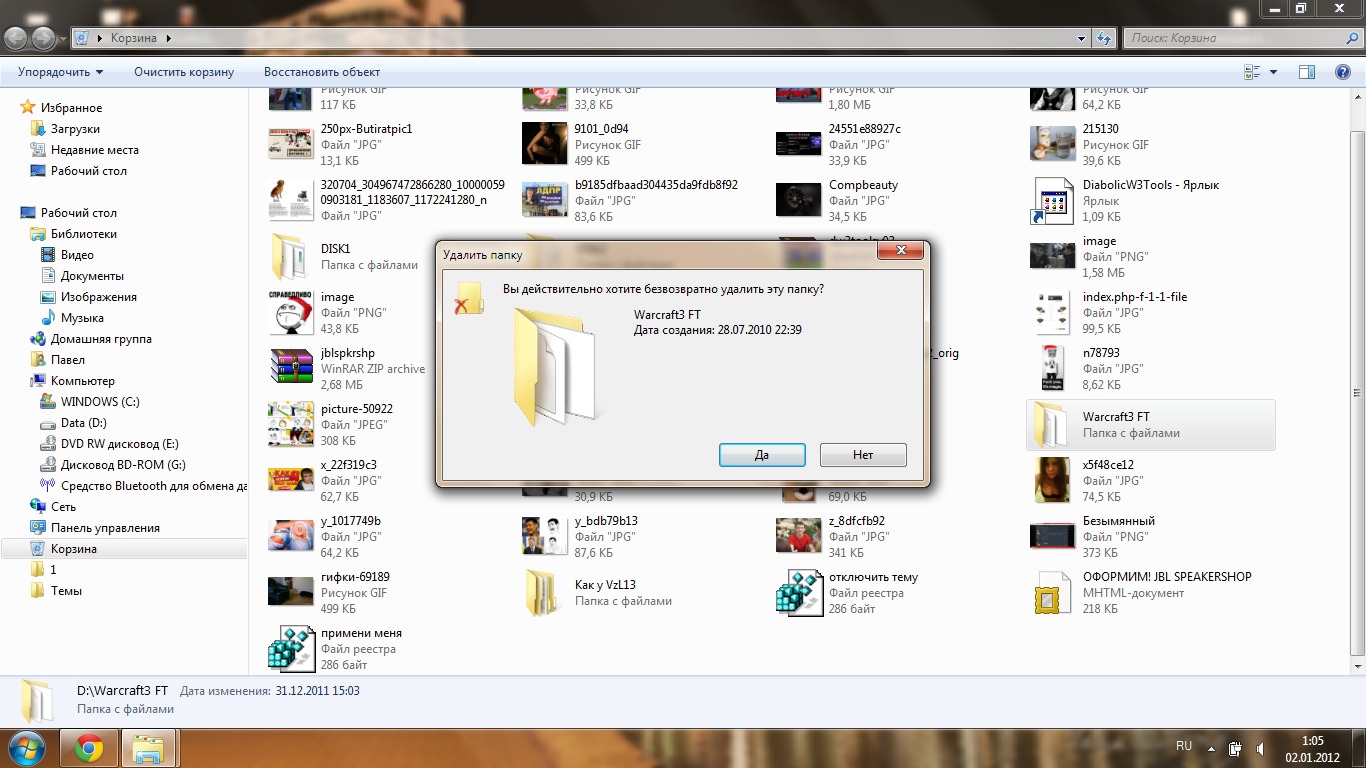Open the Упорядочить dropdown menu
This screenshot has height=768, width=1366.
click(60, 72)
